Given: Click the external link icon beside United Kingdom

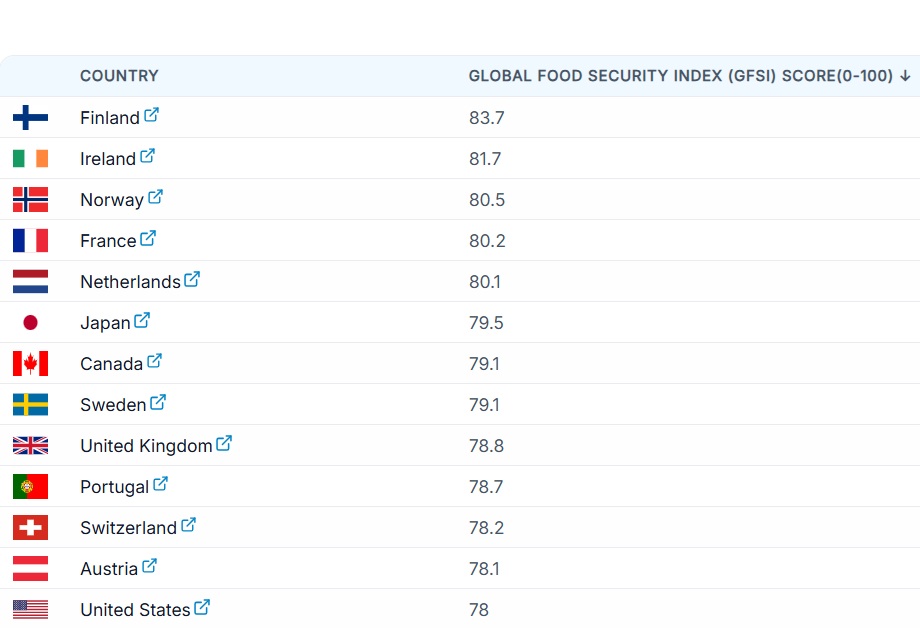Looking at the screenshot, I should pyautogui.click(x=224, y=443).
